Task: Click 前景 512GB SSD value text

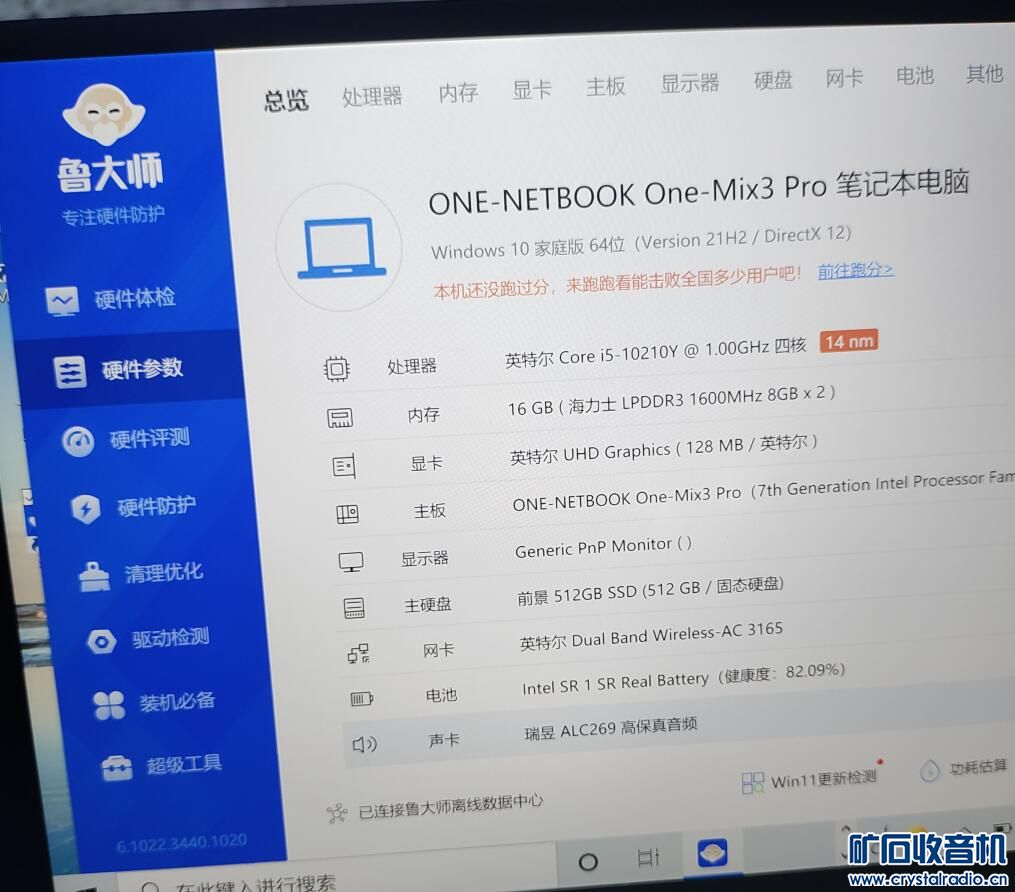Action: (650, 591)
